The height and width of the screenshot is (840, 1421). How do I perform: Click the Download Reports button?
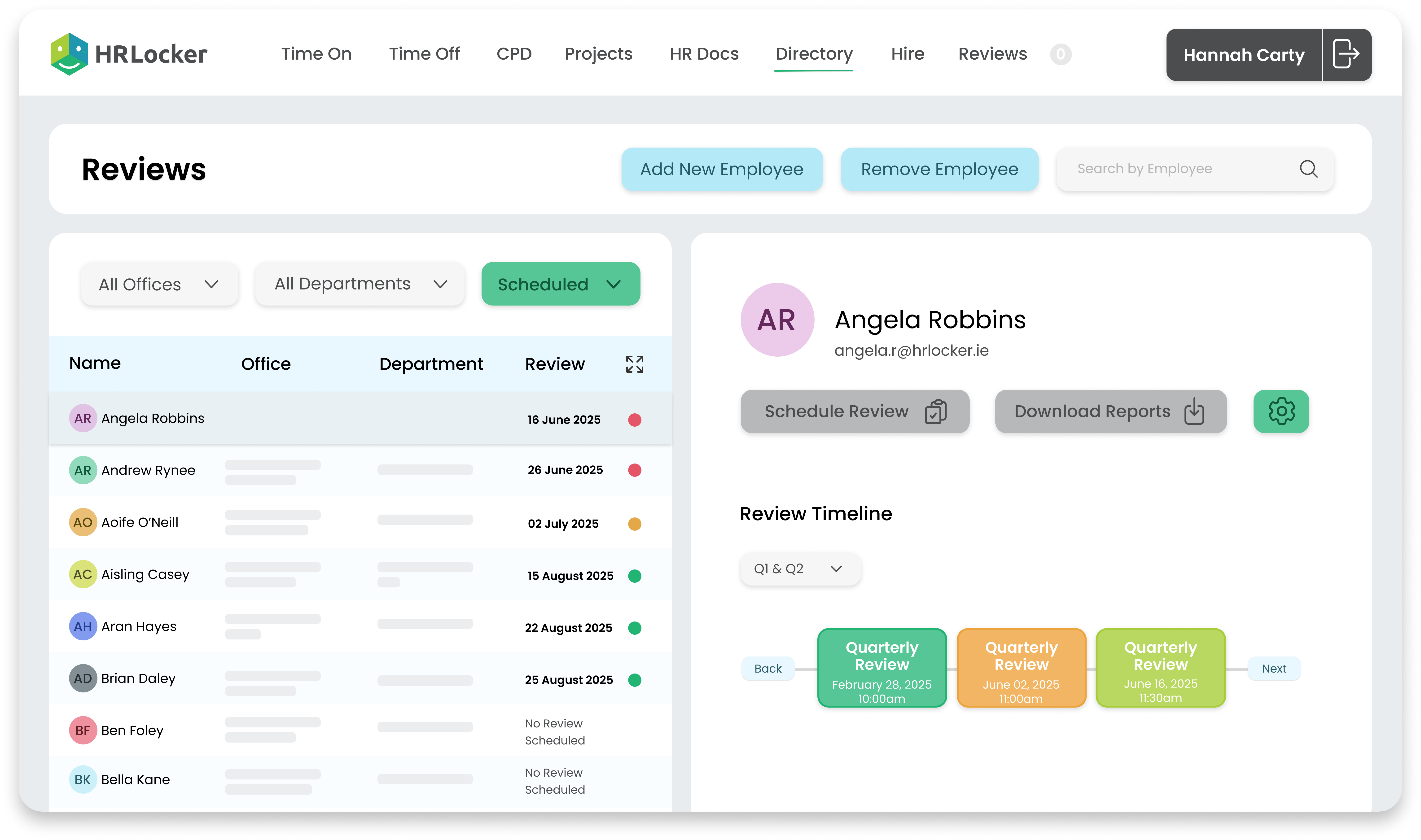tap(1110, 411)
